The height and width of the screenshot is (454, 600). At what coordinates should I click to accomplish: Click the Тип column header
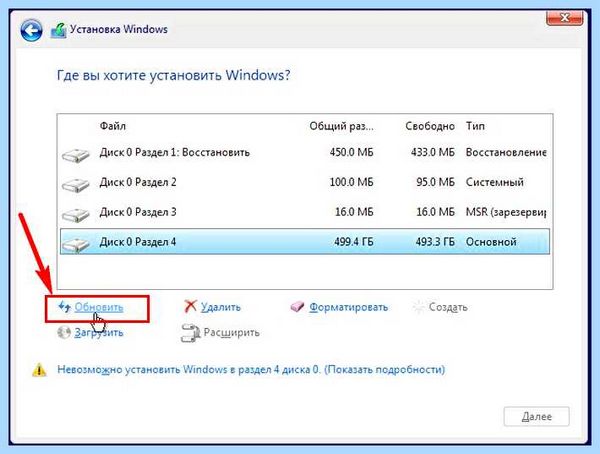[475, 126]
